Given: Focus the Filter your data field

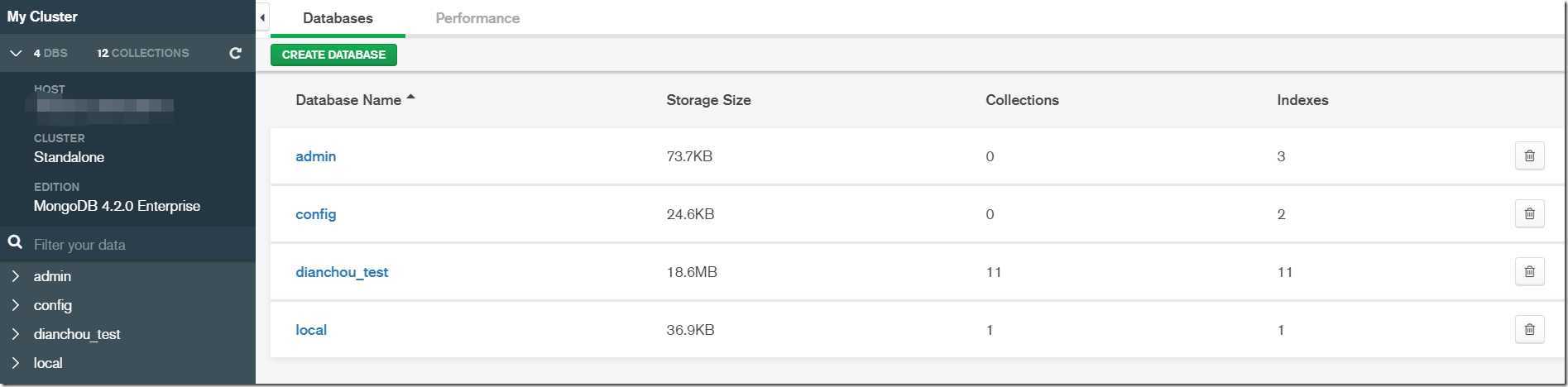Looking at the screenshot, I should pyautogui.click(x=141, y=245).
